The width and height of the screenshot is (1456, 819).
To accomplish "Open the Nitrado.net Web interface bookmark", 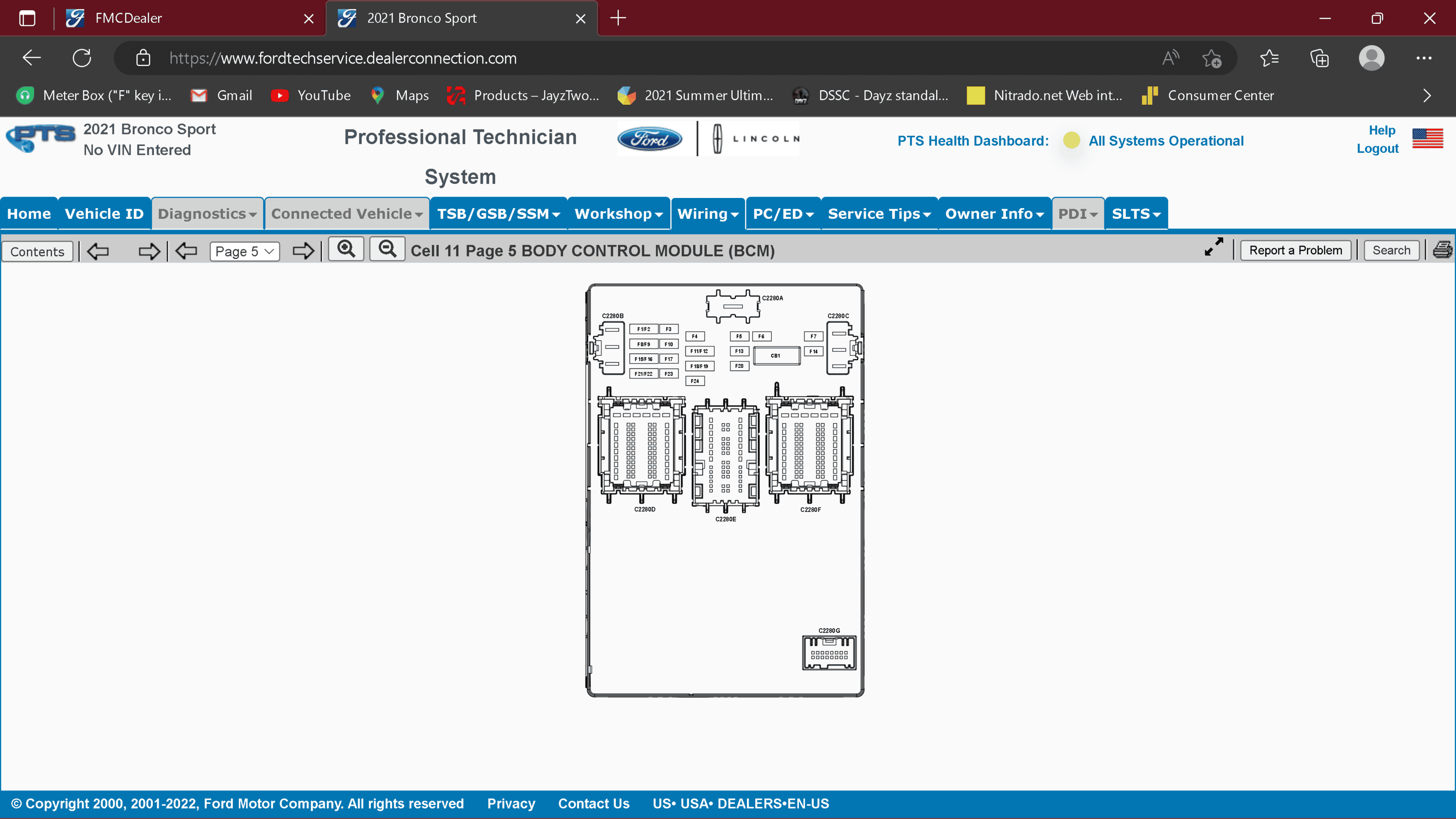I will pyautogui.click(x=1044, y=96).
